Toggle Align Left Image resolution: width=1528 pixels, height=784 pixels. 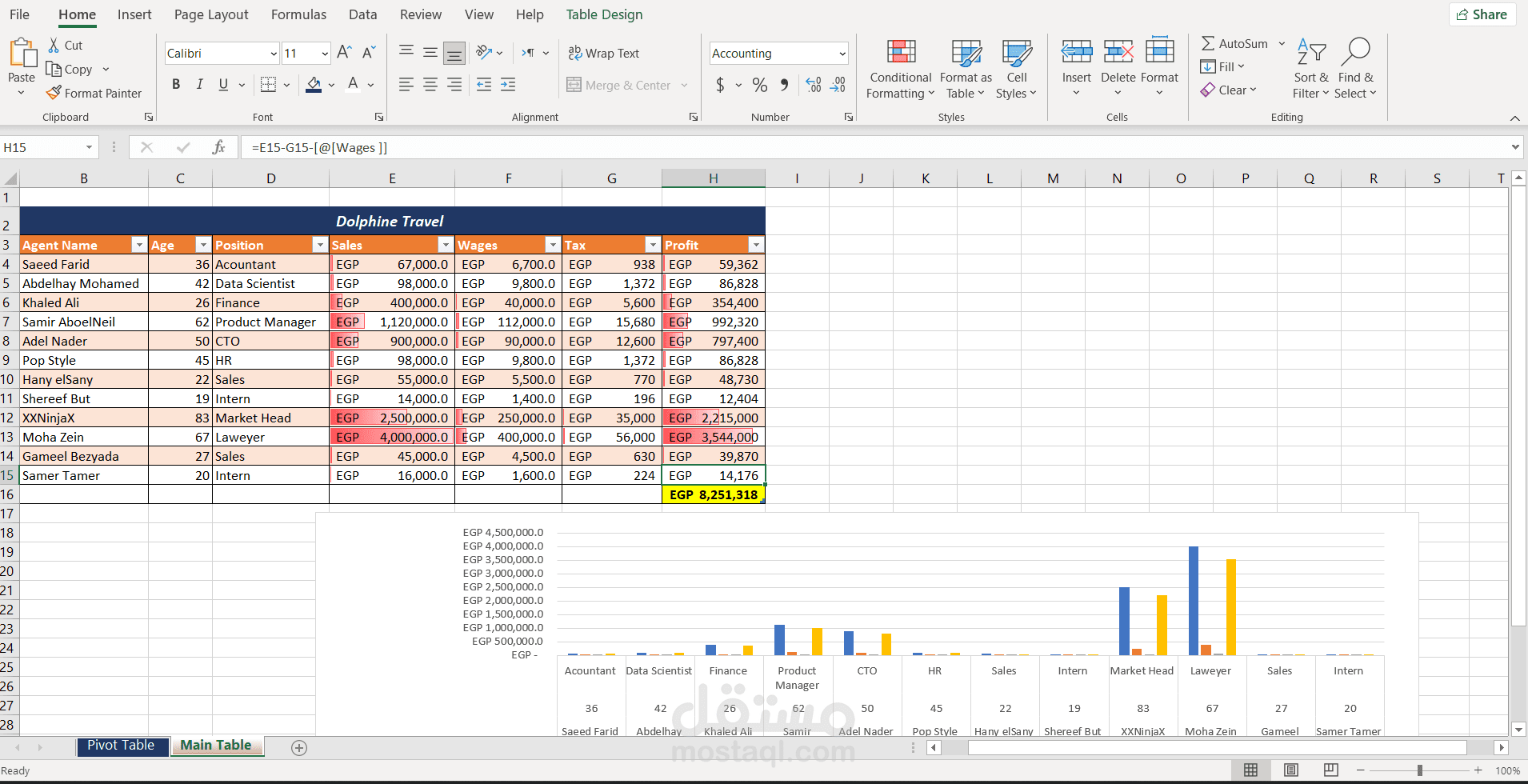[406, 85]
